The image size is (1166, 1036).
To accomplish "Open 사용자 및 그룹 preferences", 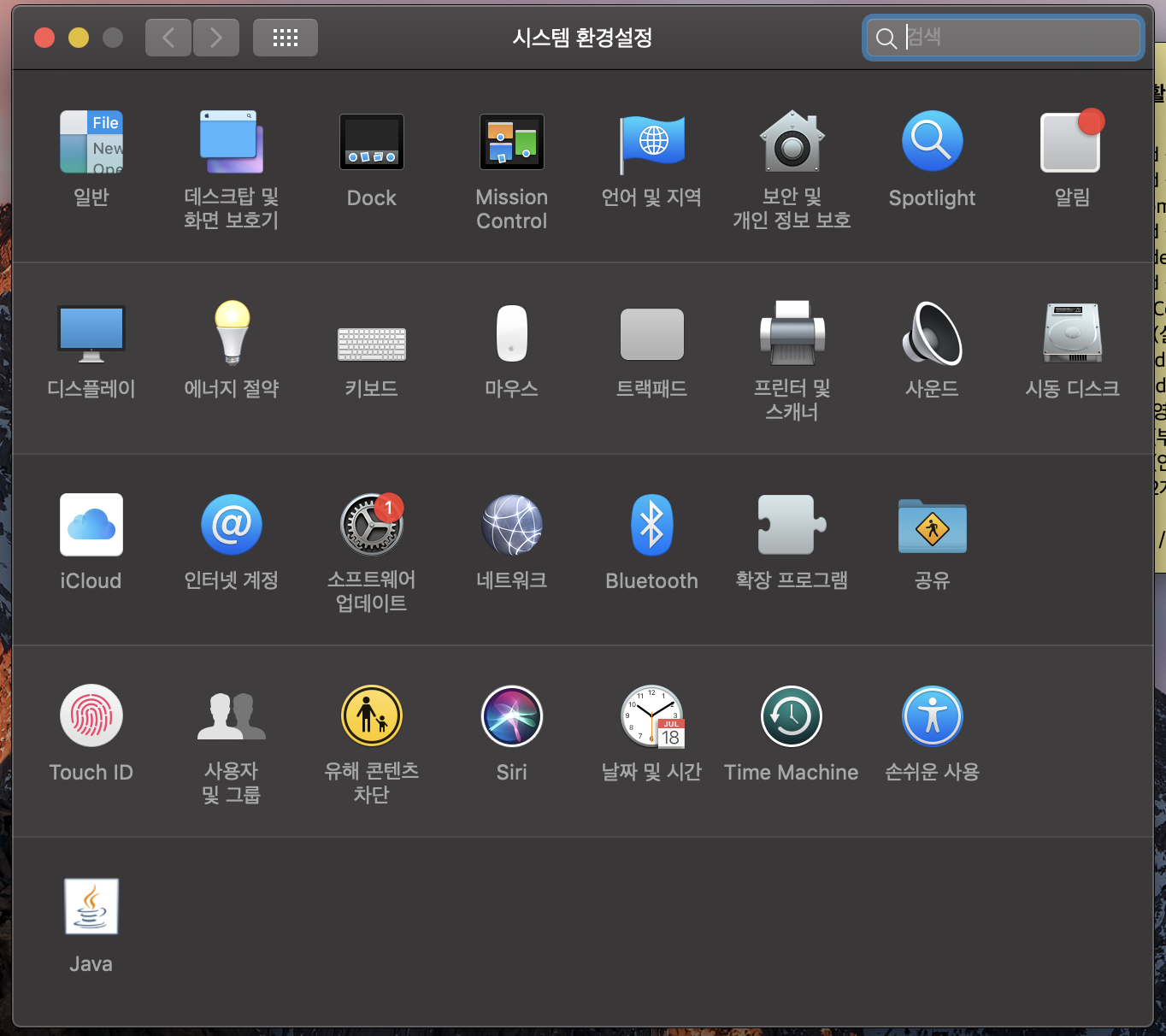I will [232, 716].
